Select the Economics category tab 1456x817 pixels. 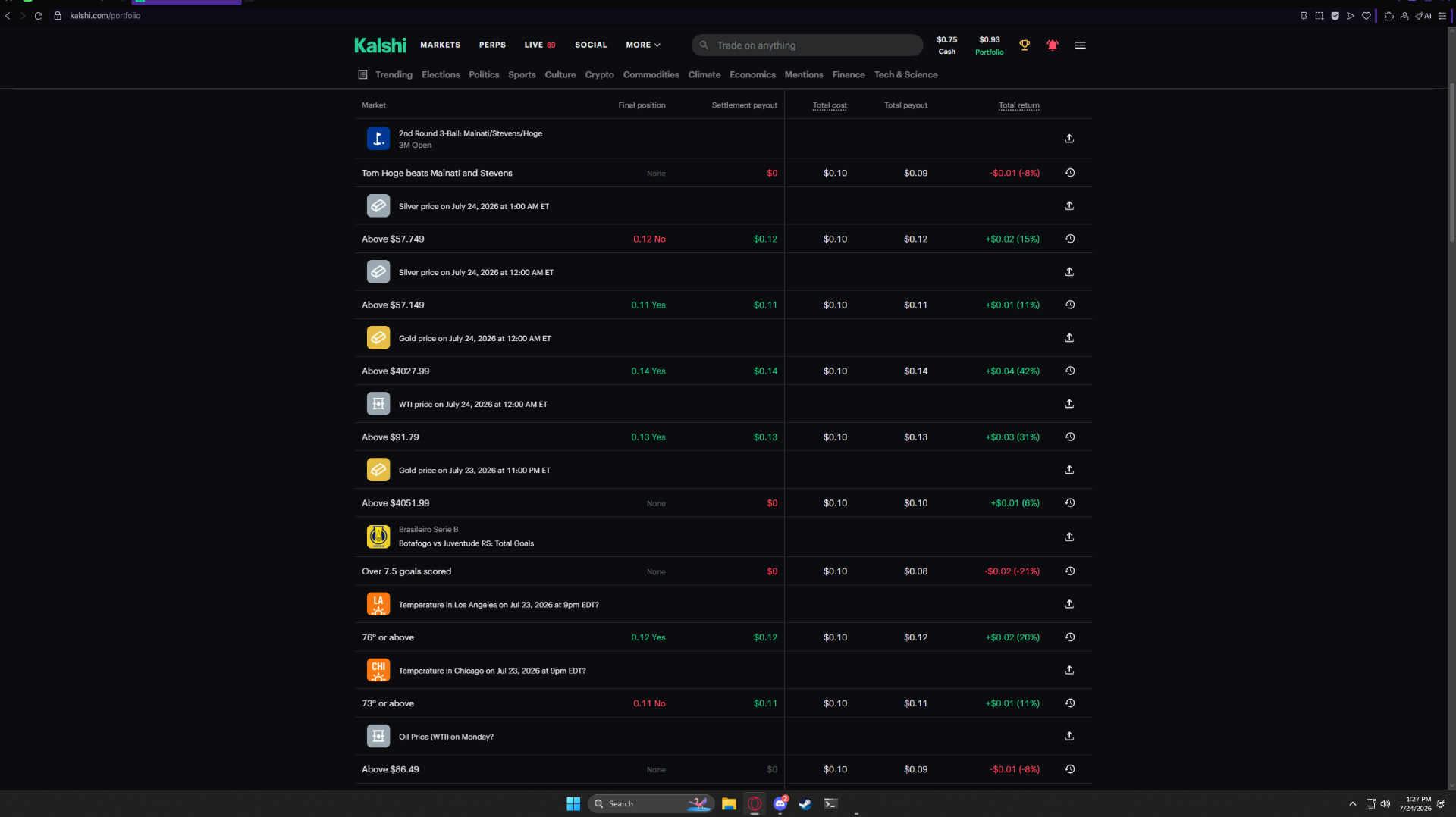[752, 75]
